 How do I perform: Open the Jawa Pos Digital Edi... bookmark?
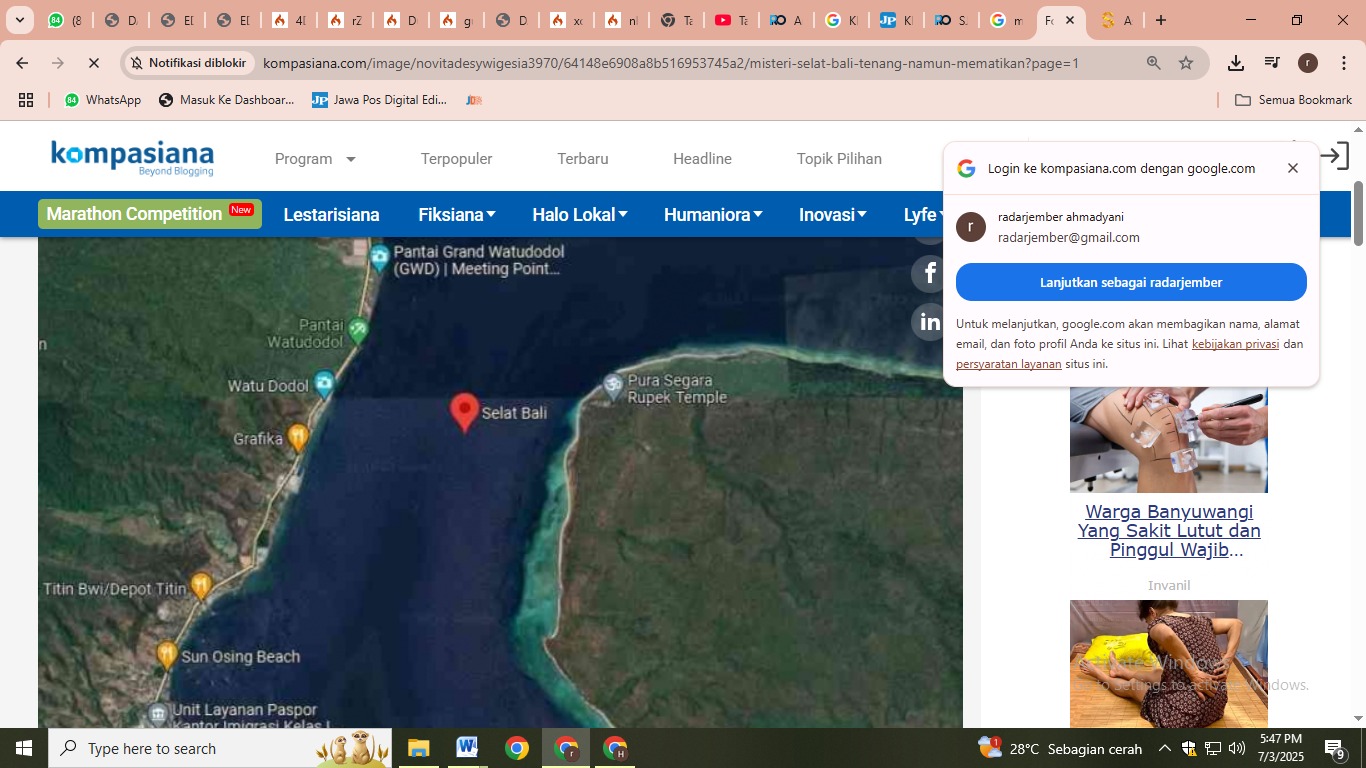[379, 100]
